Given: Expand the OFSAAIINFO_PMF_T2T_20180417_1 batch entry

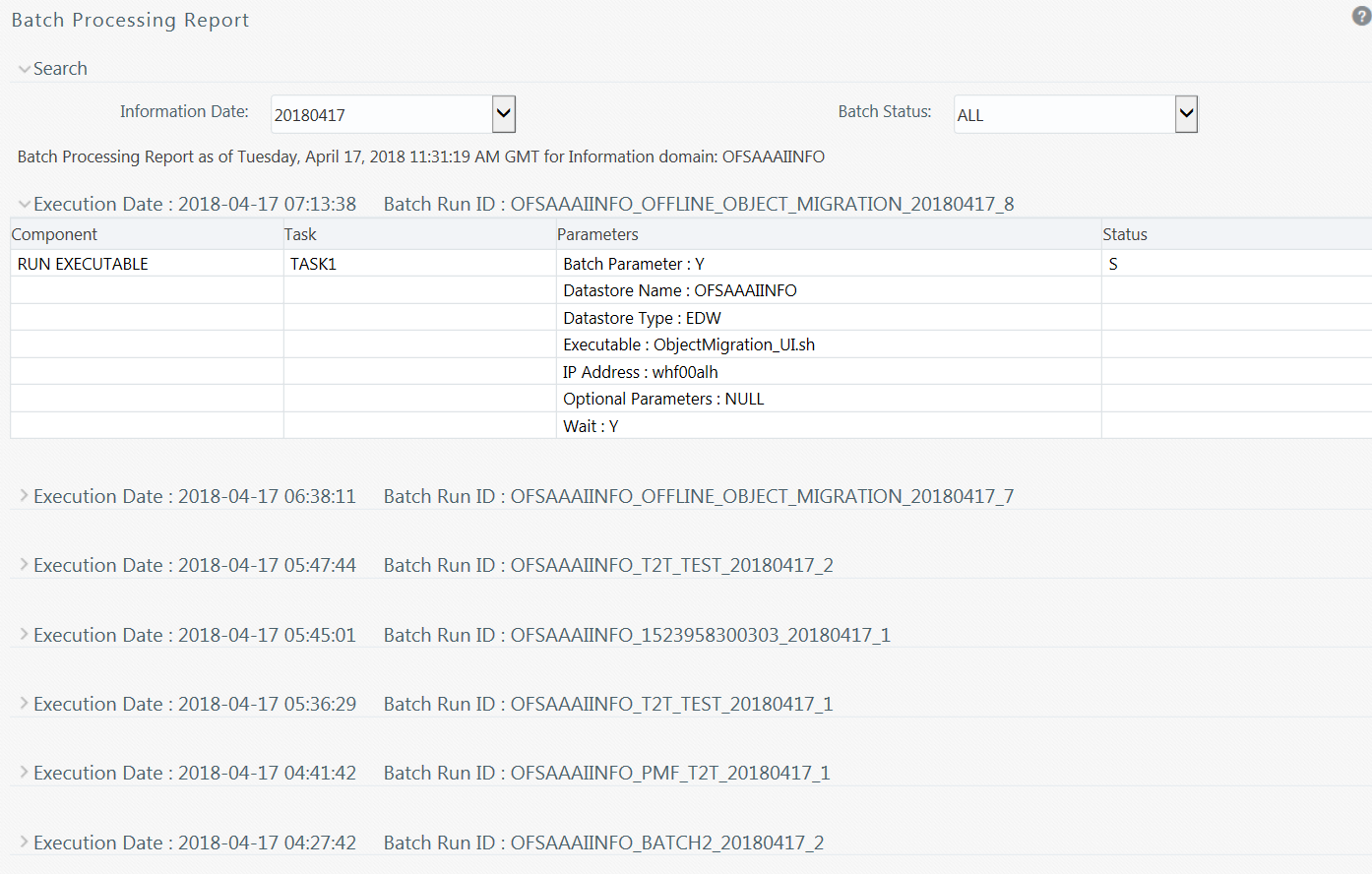Looking at the screenshot, I should click(x=23, y=772).
